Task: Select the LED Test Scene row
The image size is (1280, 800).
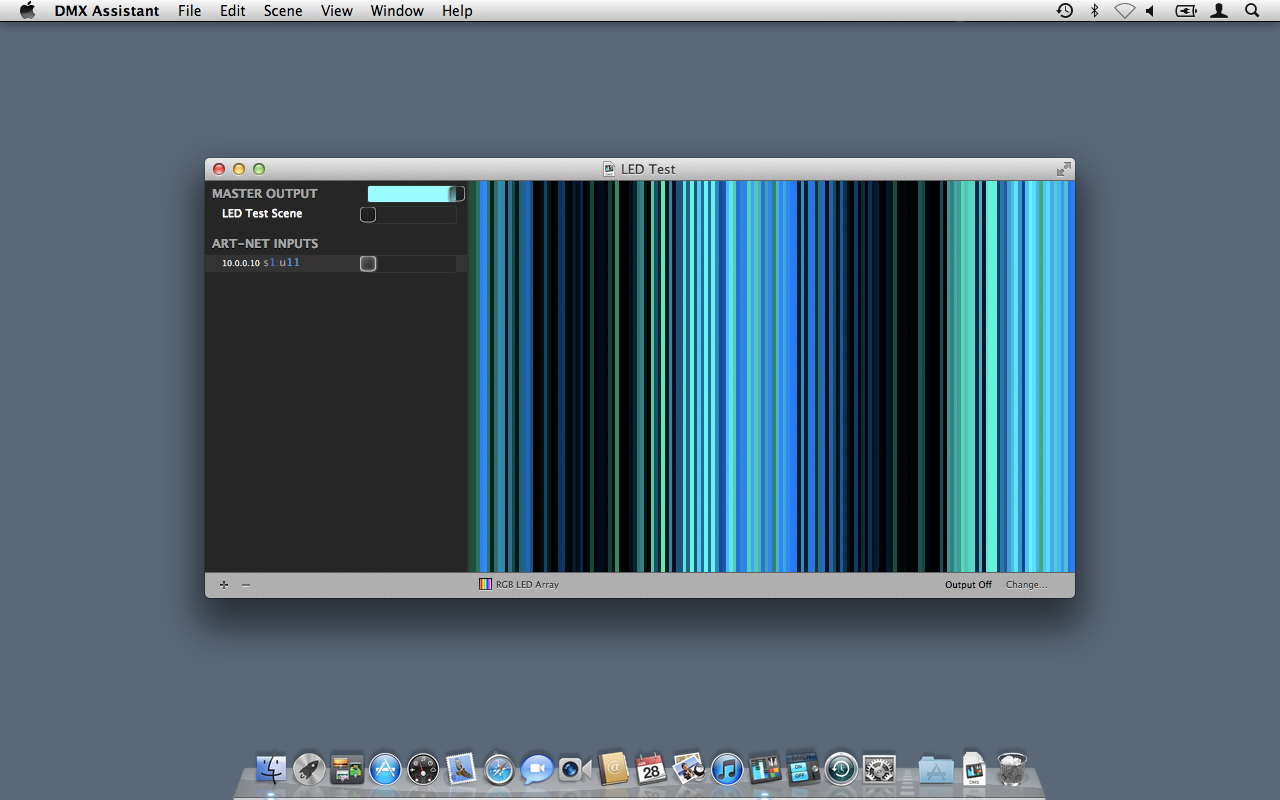Action: (262, 214)
